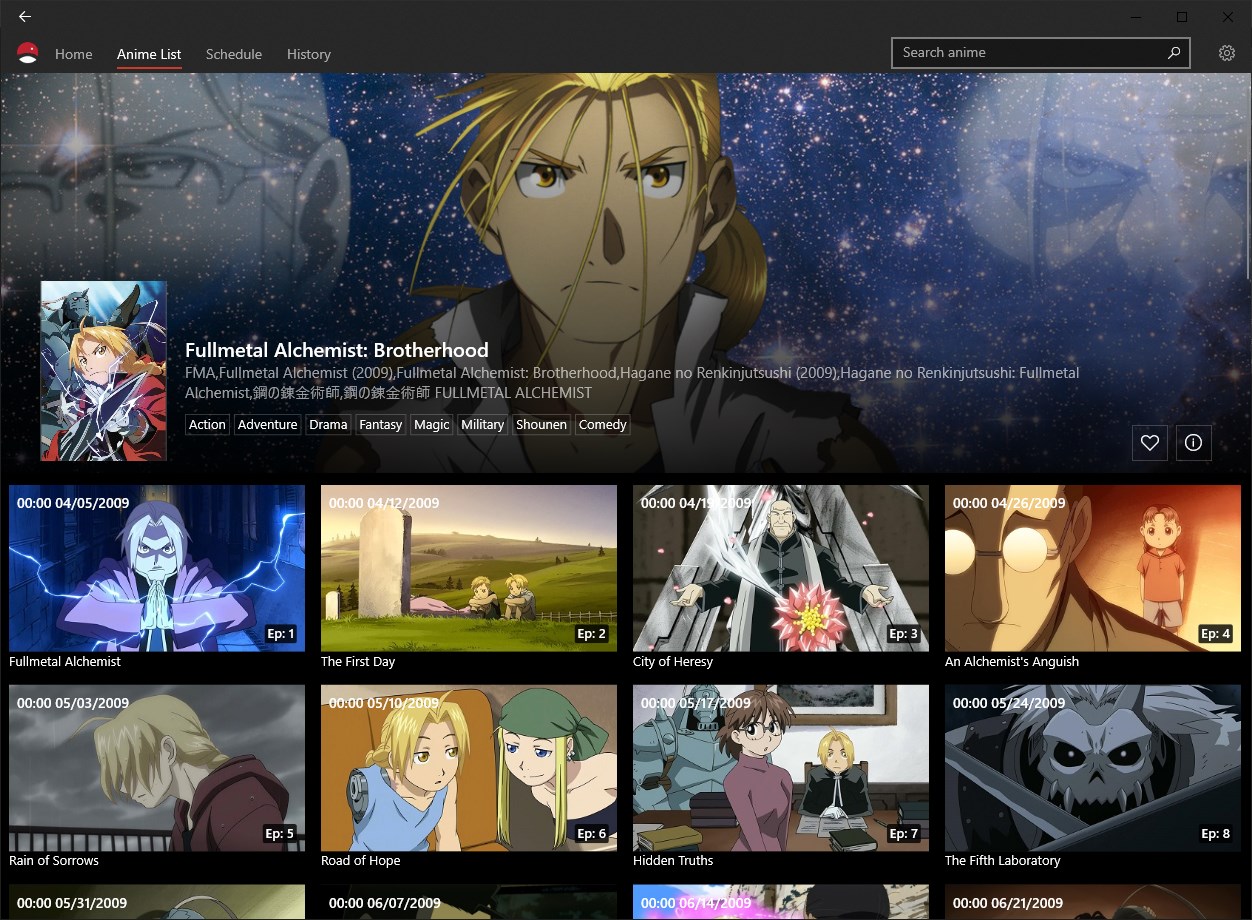Click 'An Alchemist's Anguish' title text
The width and height of the screenshot is (1252, 920).
[x=1012, y=662]
